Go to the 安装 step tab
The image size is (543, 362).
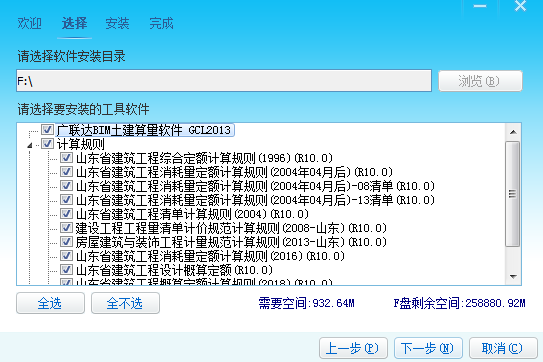tap(117, 24)
